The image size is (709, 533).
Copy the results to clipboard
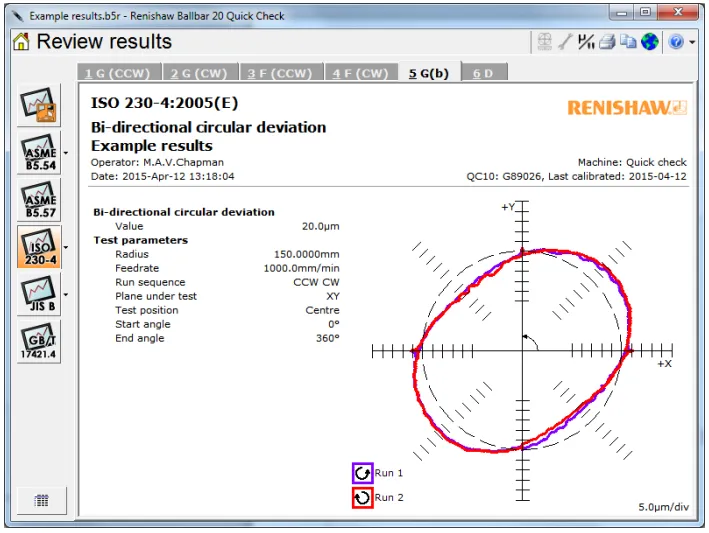pyautogui.click(x=628, y=42)
